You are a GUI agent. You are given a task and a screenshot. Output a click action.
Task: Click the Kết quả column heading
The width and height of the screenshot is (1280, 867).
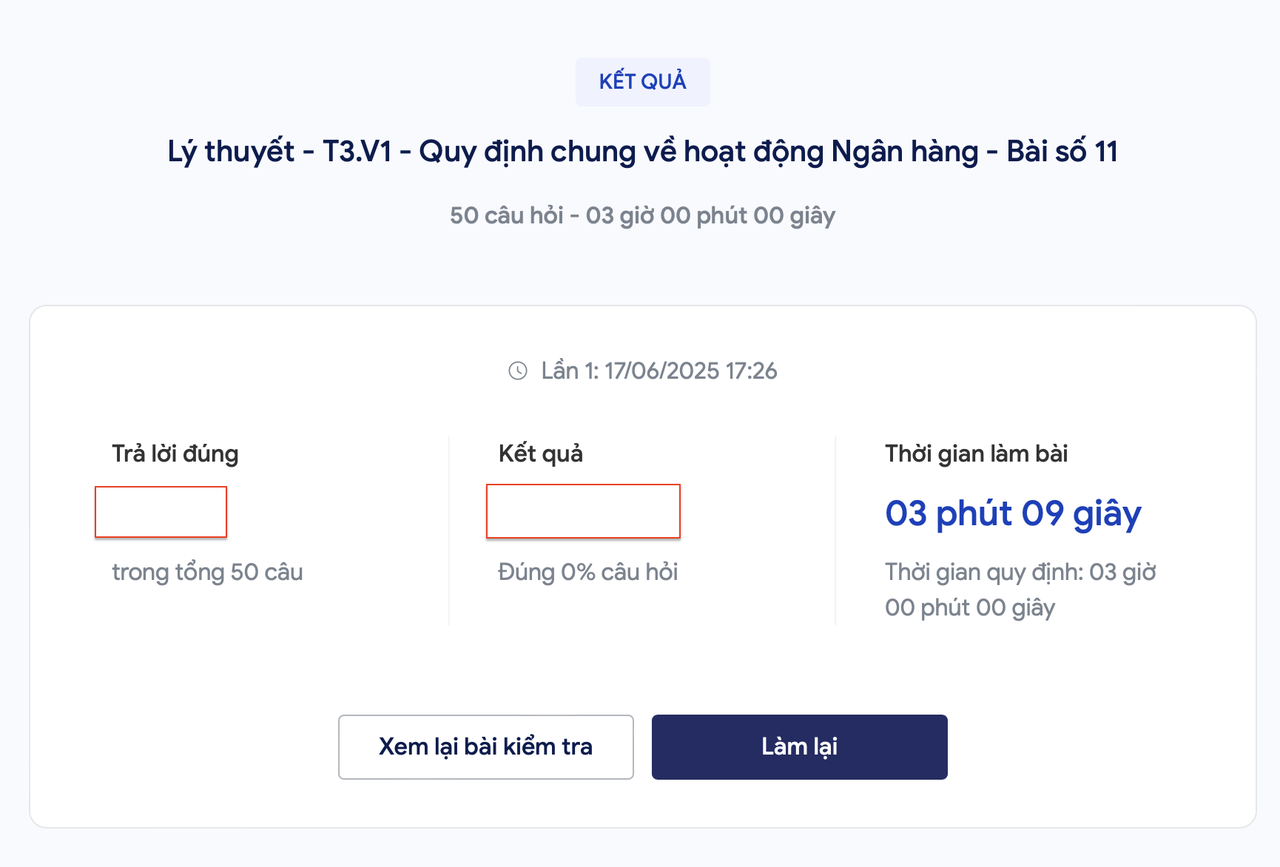(x=541, y=454)
